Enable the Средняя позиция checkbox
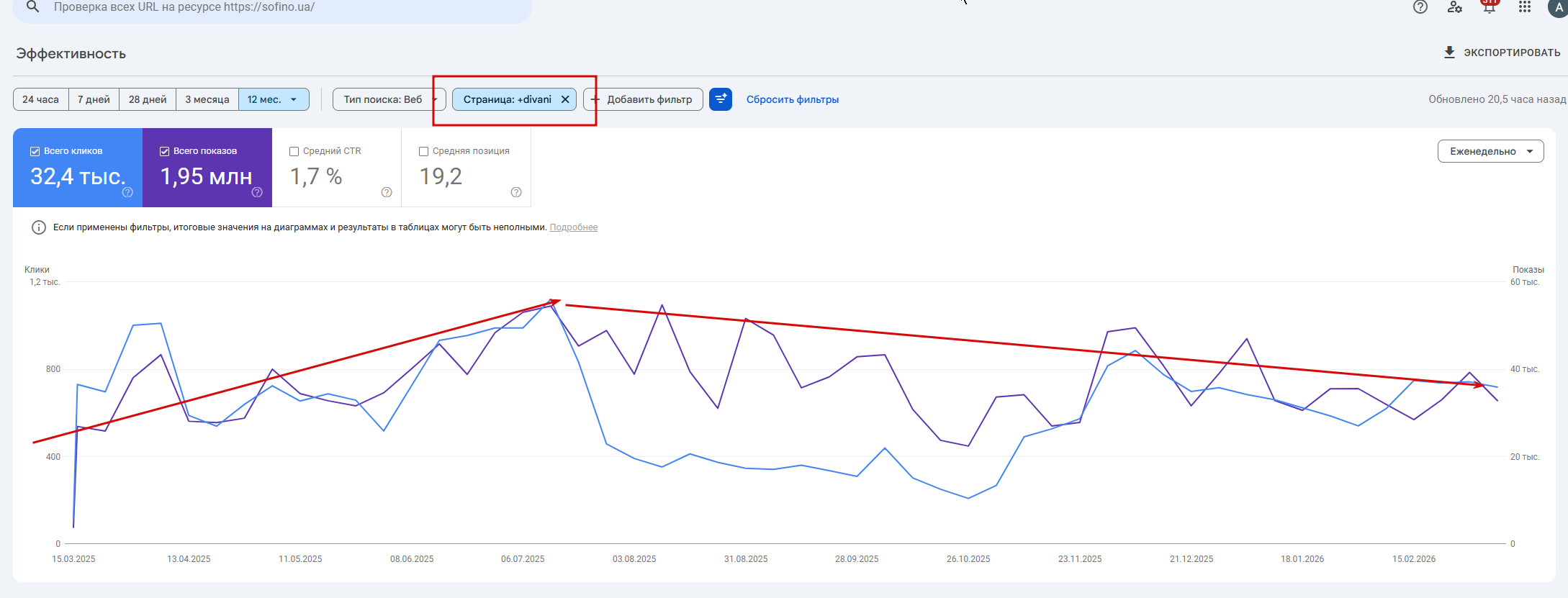 [423, 151]
